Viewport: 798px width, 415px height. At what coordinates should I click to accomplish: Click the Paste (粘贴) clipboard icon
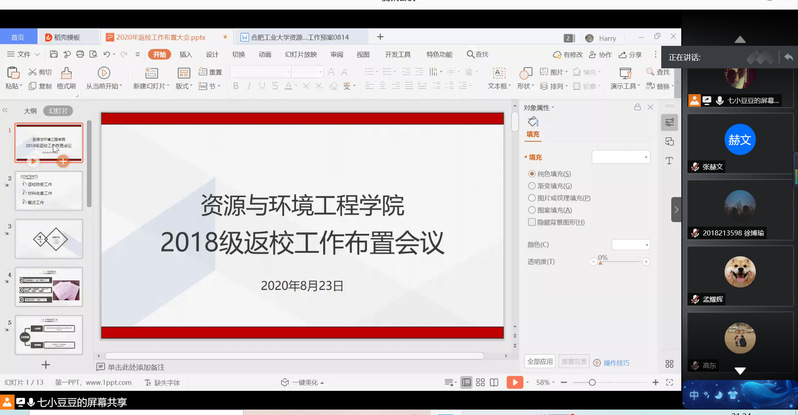[x=12, y=73]
